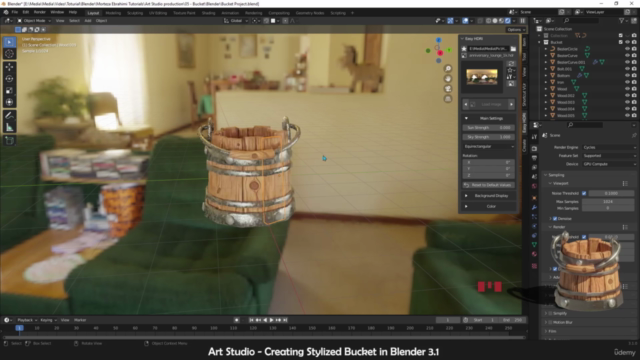Open Object Mode dropdown
The image size is (640, 360).
click(x=34, y=20)
